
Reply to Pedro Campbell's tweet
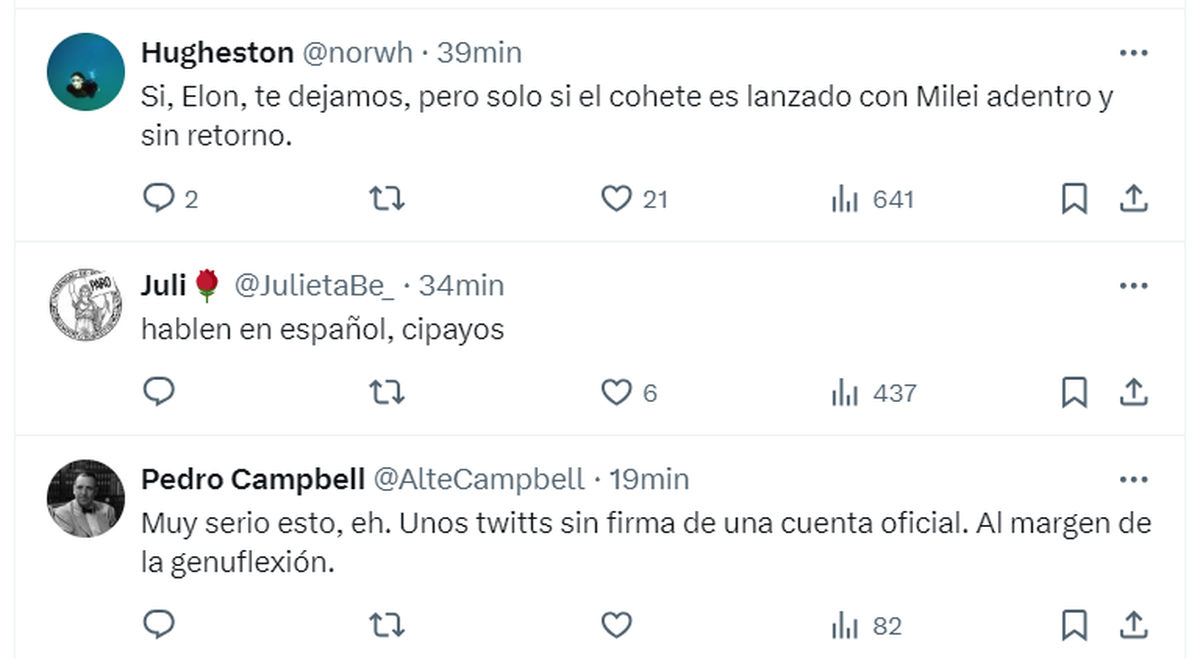pyautogui.click(x=159, y=625)
